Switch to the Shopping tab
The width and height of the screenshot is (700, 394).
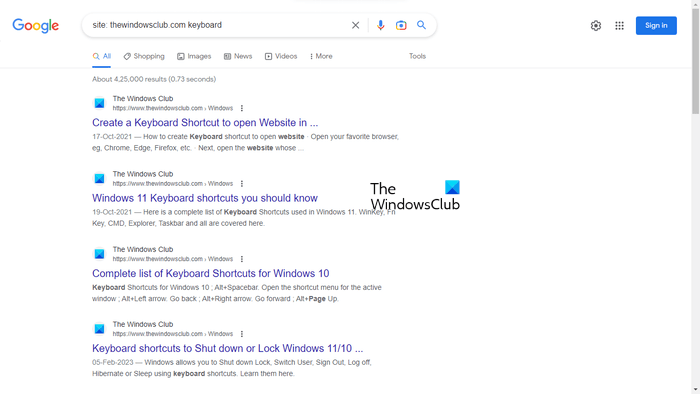(144, 56)
